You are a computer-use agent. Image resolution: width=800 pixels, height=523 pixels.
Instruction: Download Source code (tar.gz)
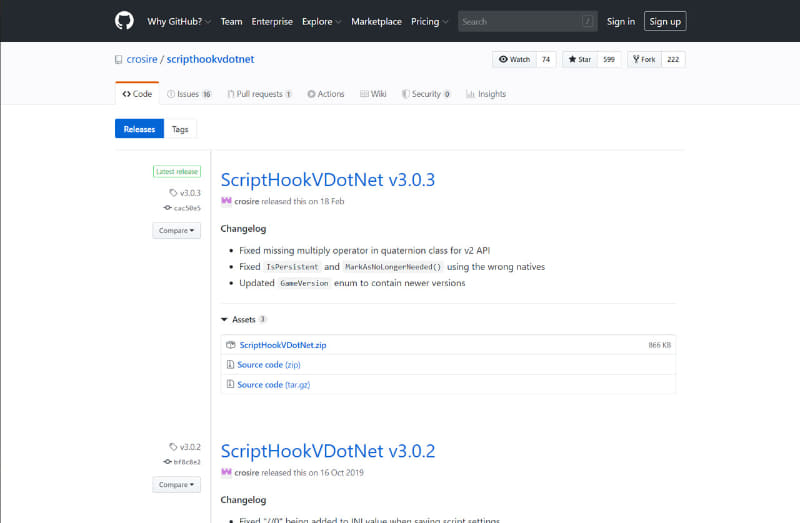pyautogui.click(x=273, y=385)
